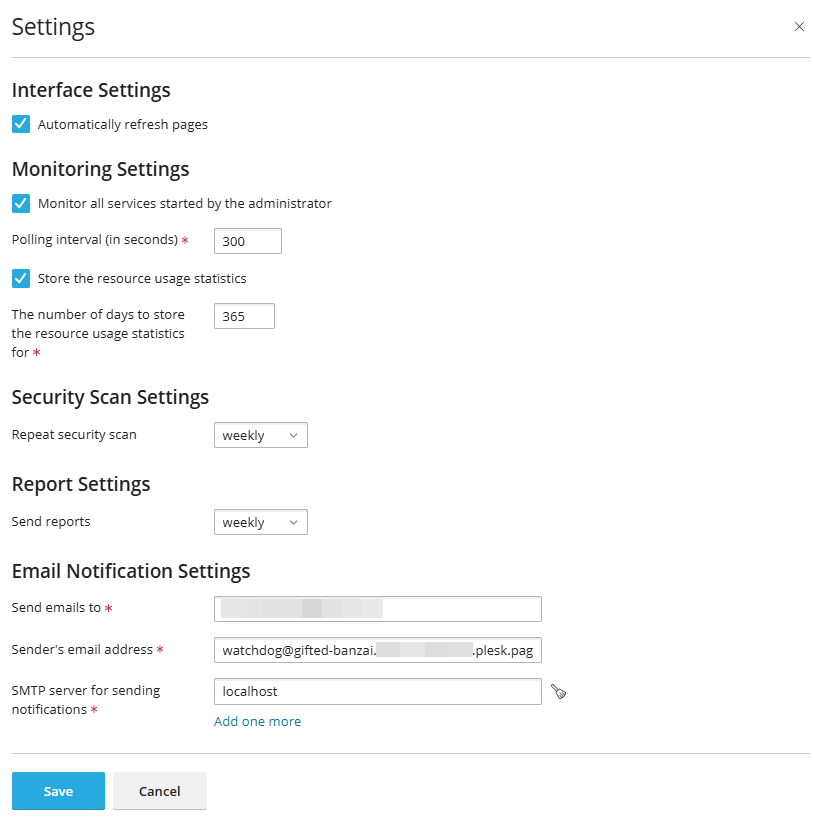This screenshot has width=814, height=822.
Task: Click the Email Notification Settings heading
Action: 131,571
